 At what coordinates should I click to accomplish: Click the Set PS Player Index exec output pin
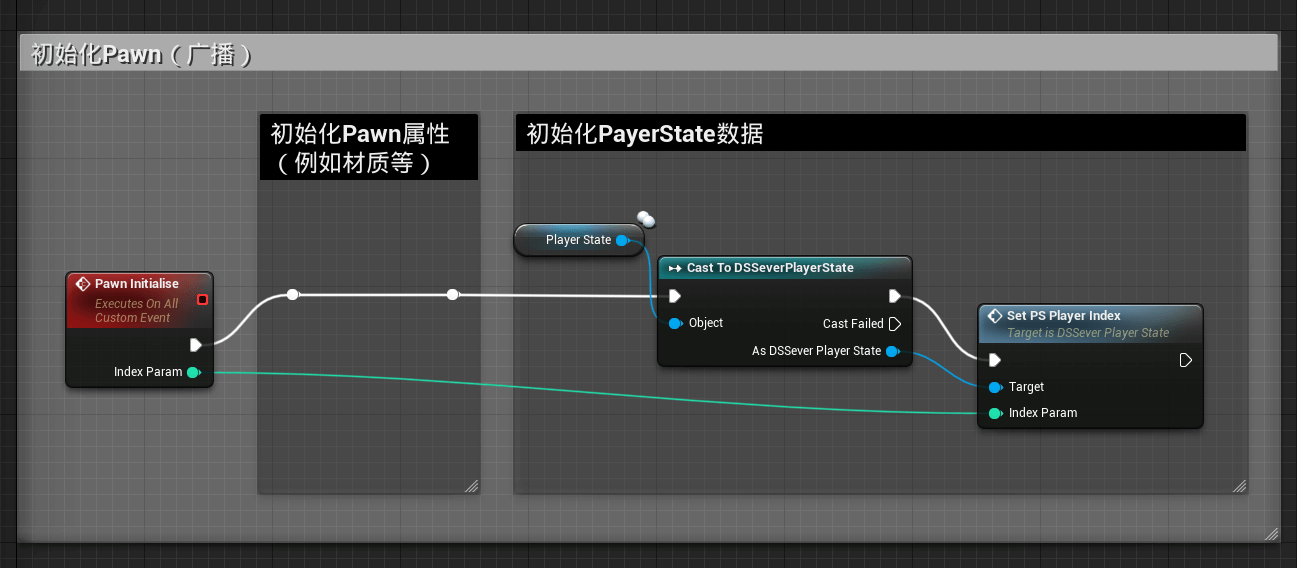coord(1185,360)
